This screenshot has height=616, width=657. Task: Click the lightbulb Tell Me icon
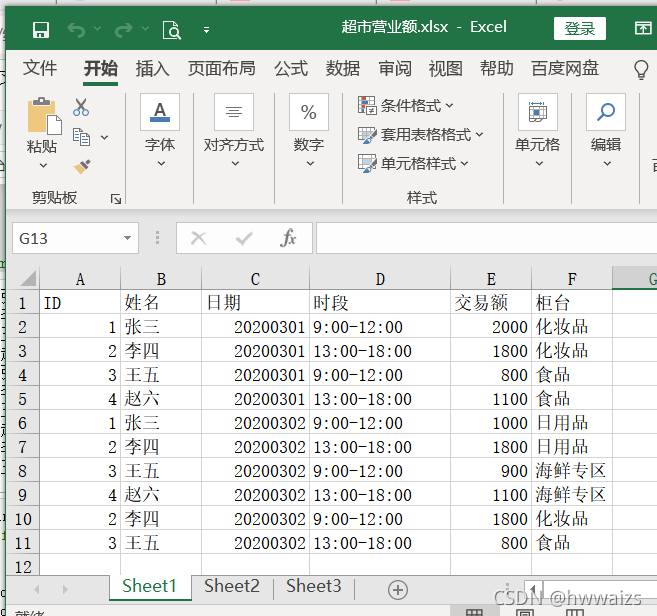click(x=641, y=69)
